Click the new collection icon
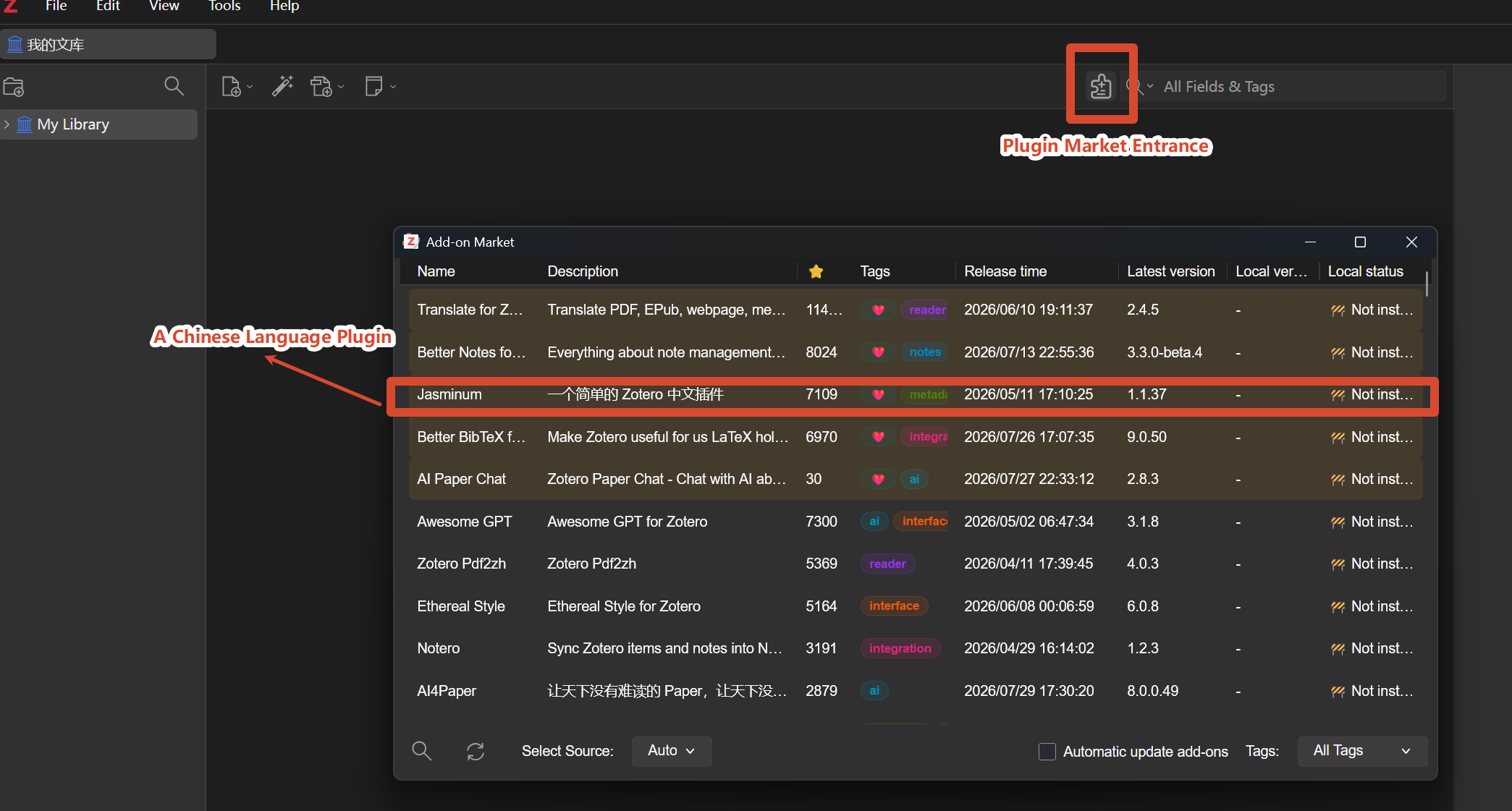This screenshot has height=811, width=1512. point(14,87)
